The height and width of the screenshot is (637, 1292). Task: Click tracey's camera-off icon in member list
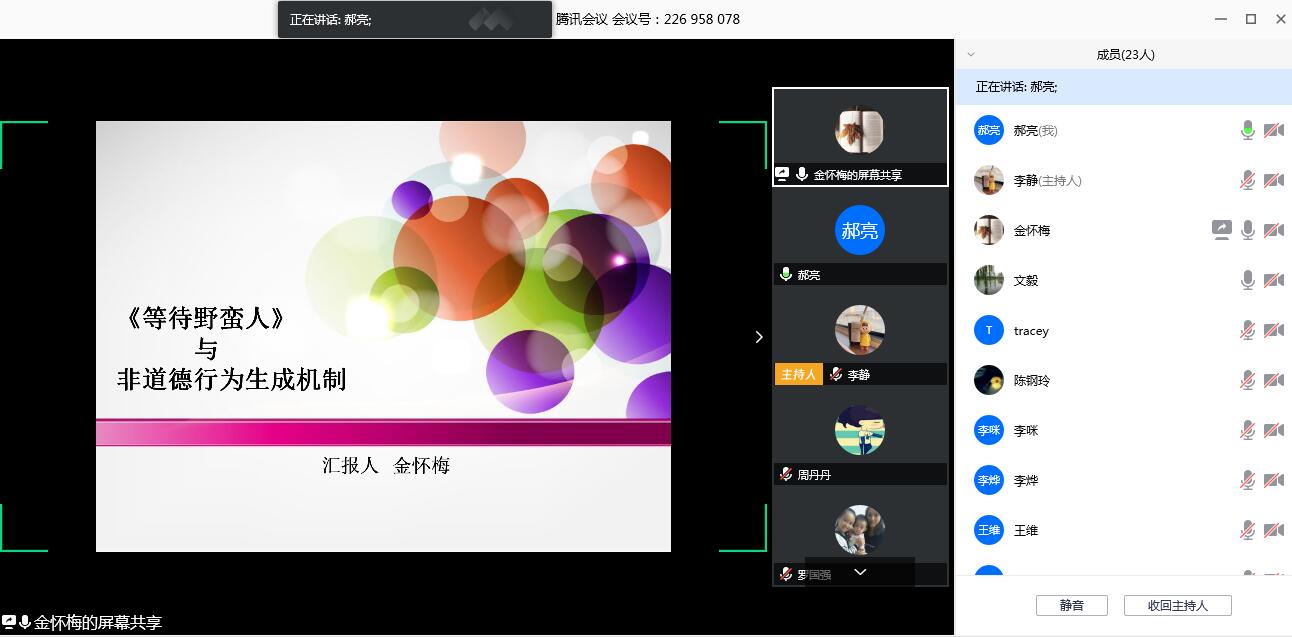click(1274, 330)
